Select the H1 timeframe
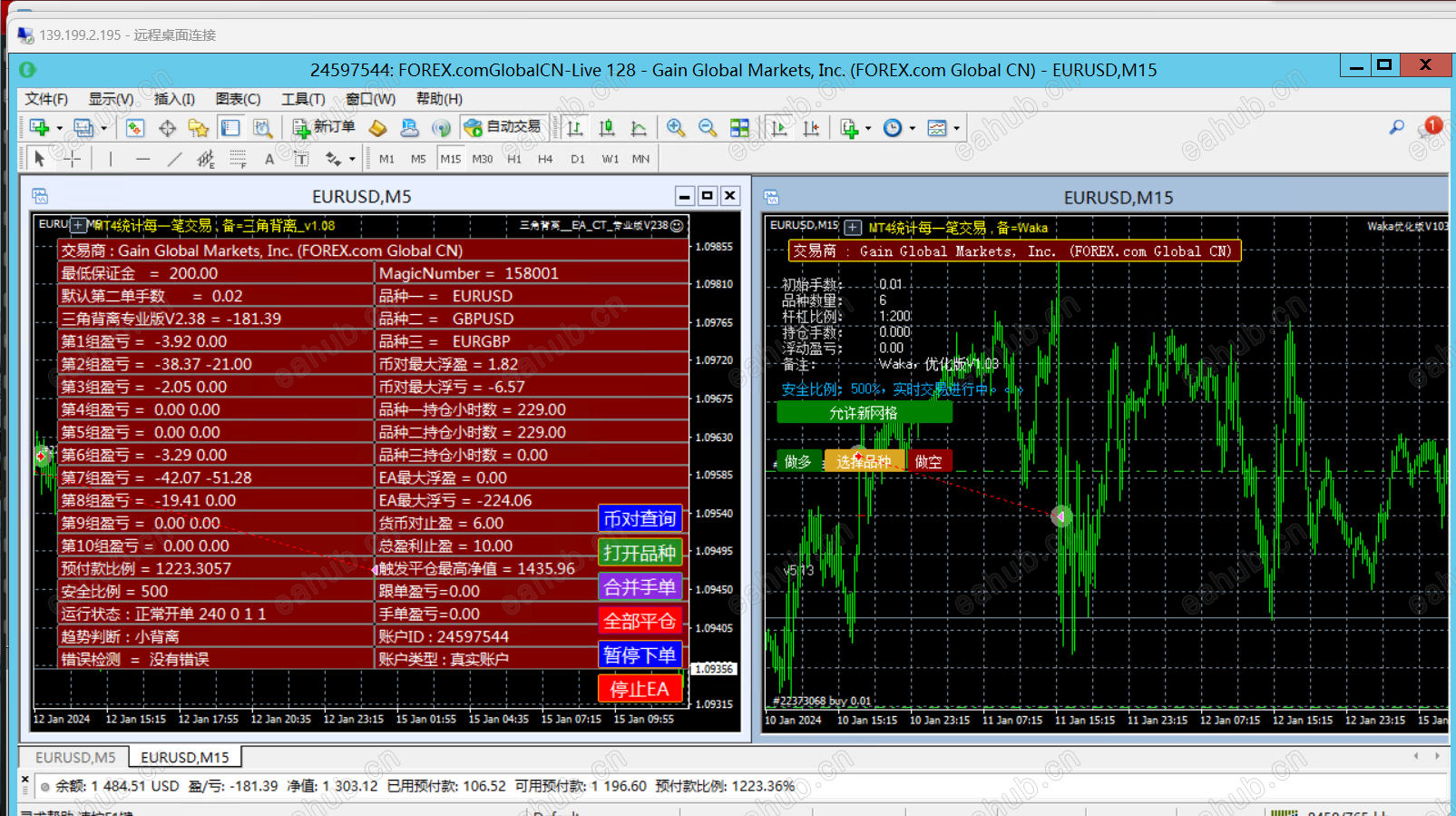The width and height of the screenshot is (1456, 816). 514,159
